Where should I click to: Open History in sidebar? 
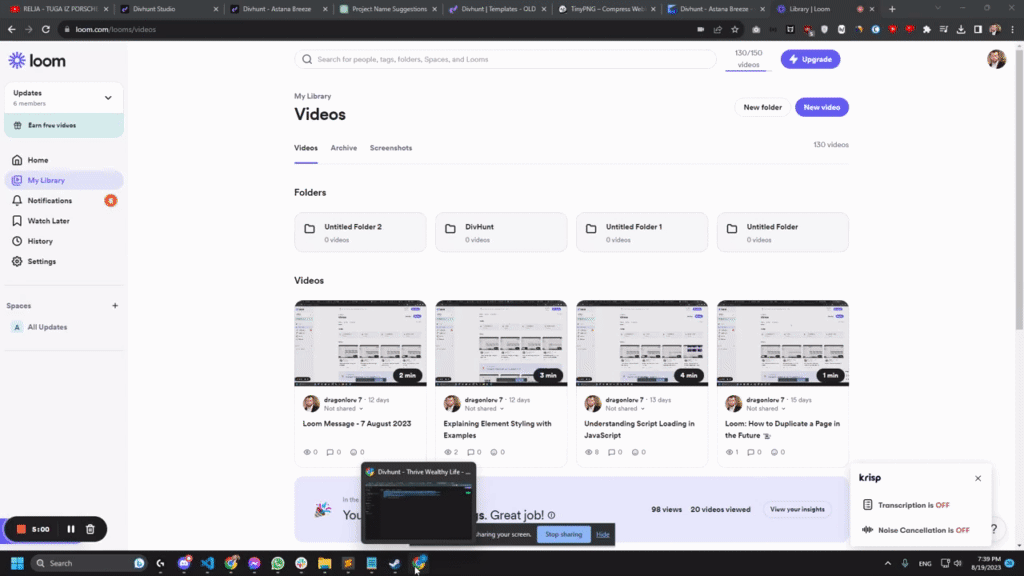click(x=64, y=241)
